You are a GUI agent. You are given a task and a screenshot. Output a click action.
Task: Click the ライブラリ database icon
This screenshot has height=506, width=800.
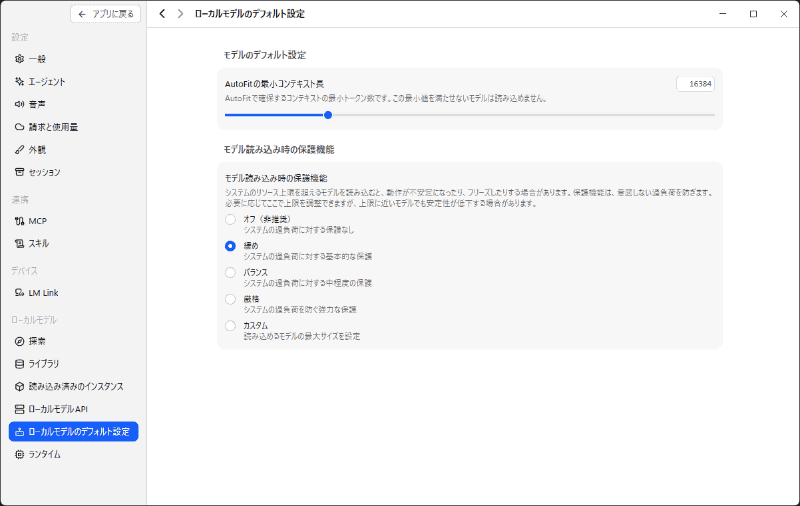19,364
